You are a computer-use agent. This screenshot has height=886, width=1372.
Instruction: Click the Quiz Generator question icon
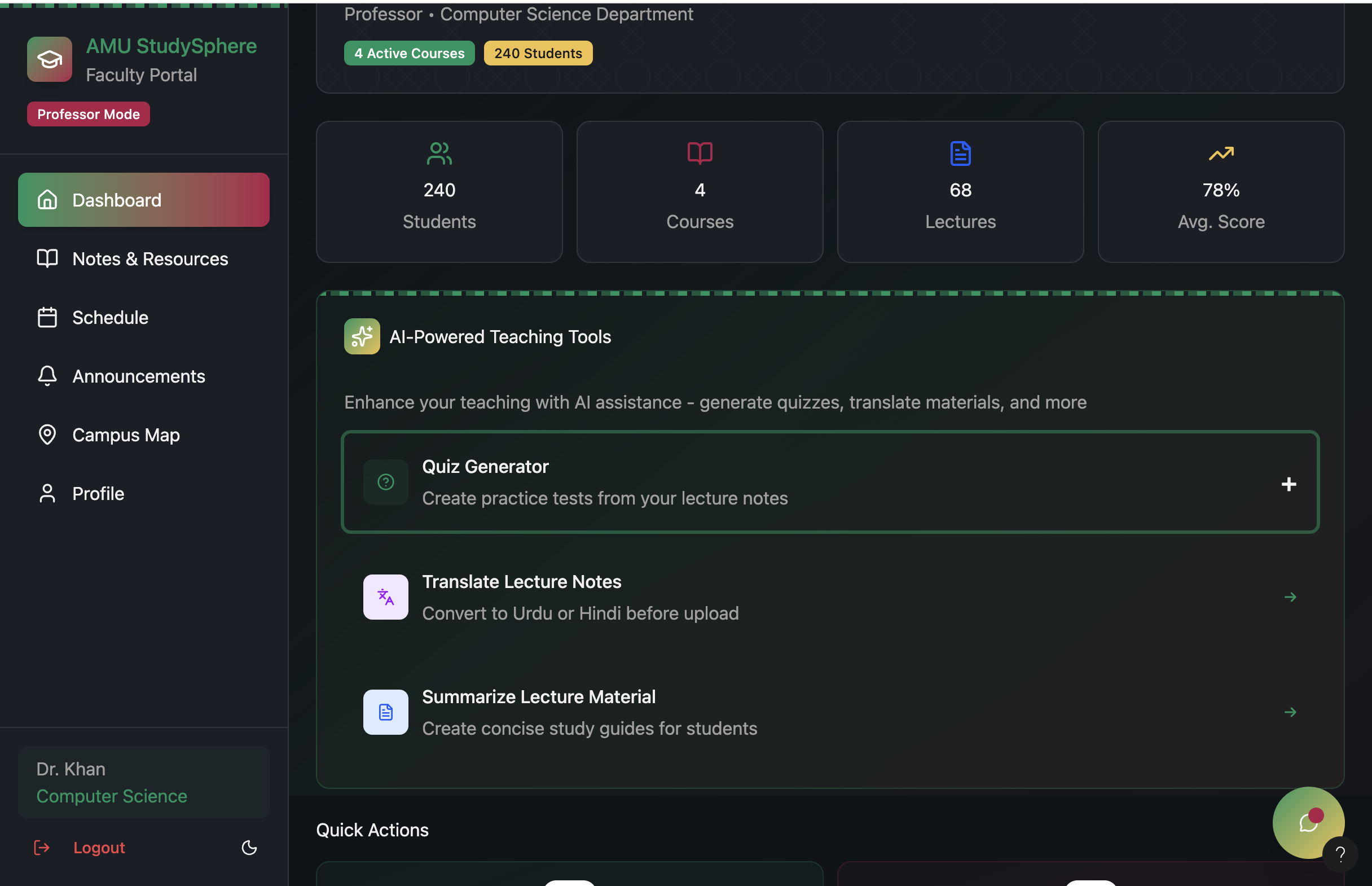tap(385, 482)
